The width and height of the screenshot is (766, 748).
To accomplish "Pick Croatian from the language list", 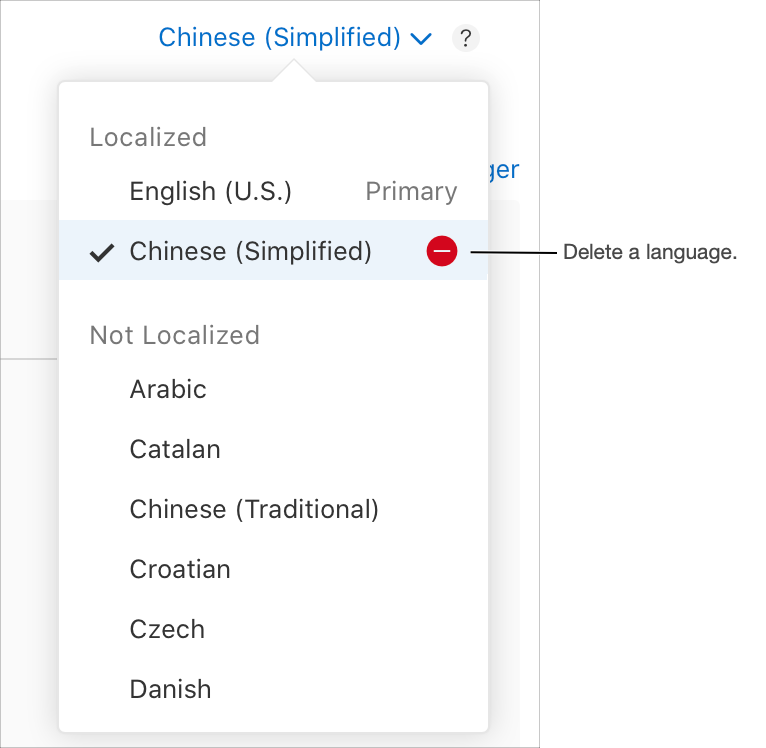I will pyautogui.click(x=180, y=569).
